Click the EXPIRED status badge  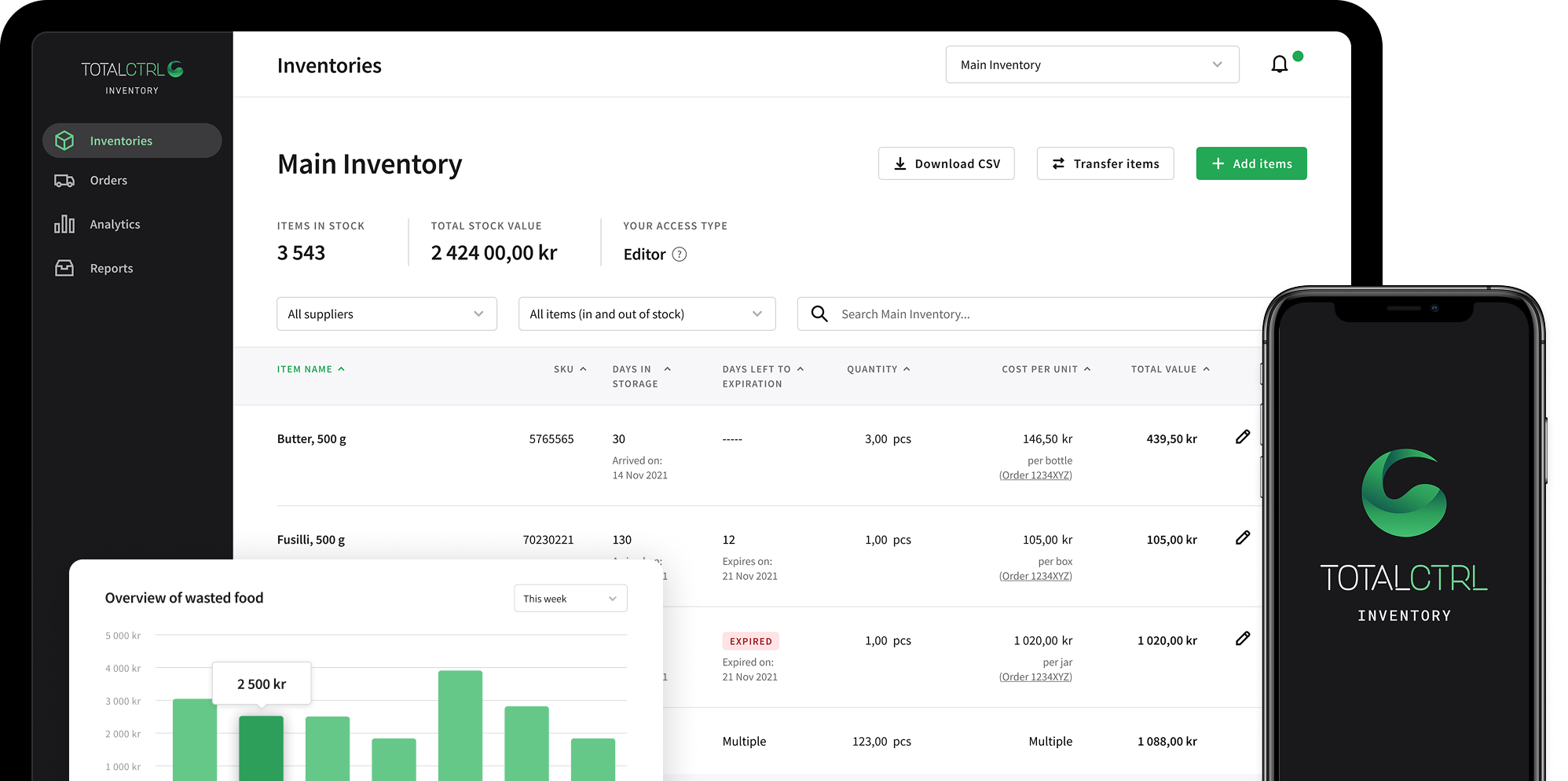click(x=750, y=641)
